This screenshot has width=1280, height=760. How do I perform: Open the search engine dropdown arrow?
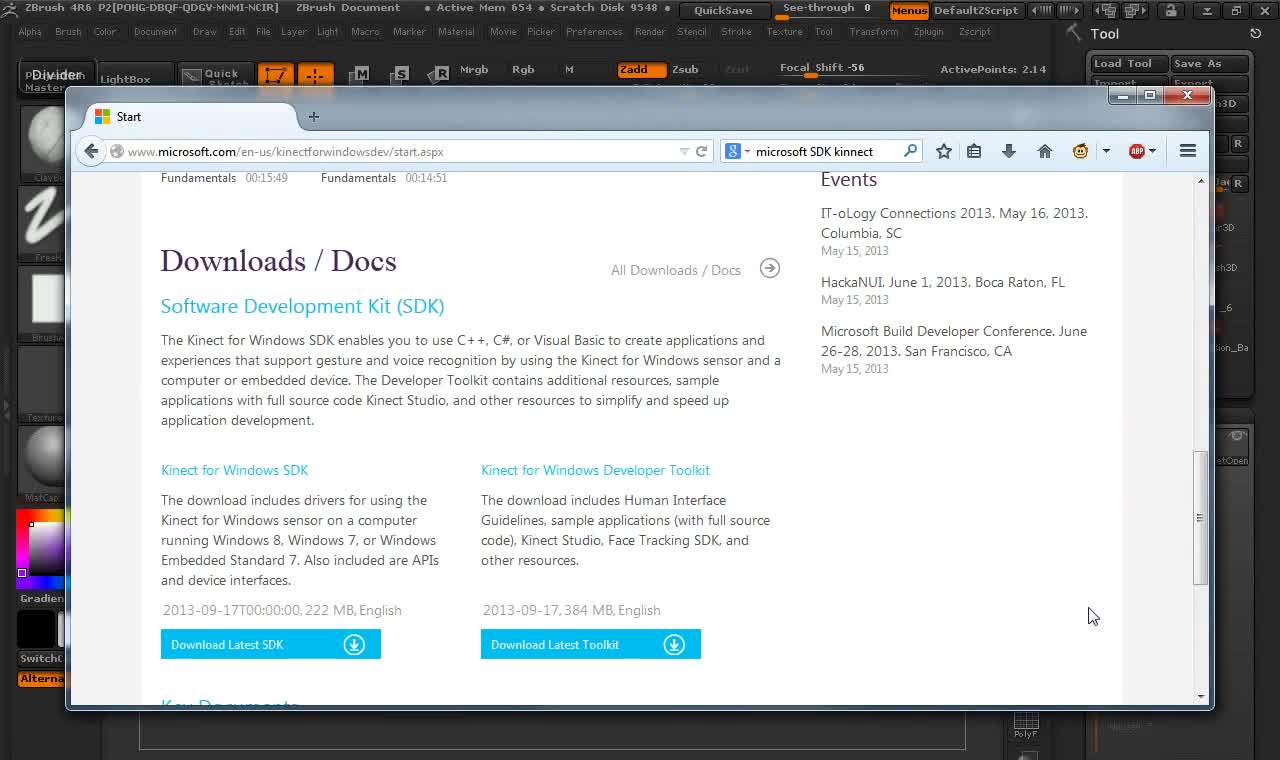point(747,152)
